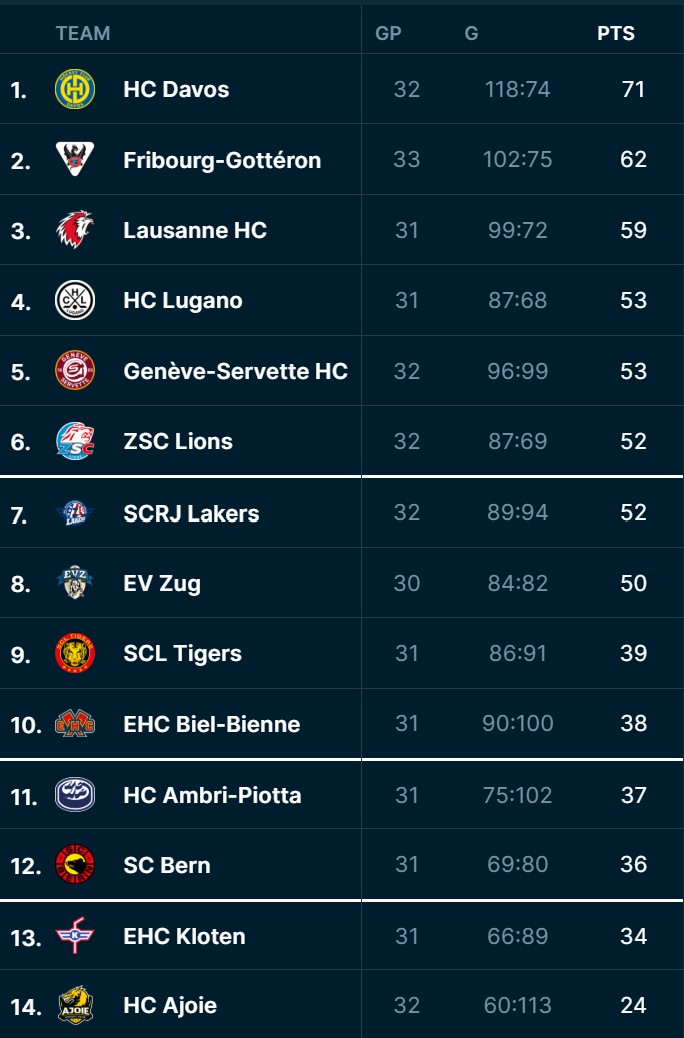
Task: Click the EHC Kloten team logo
Action: click(75, 936)
